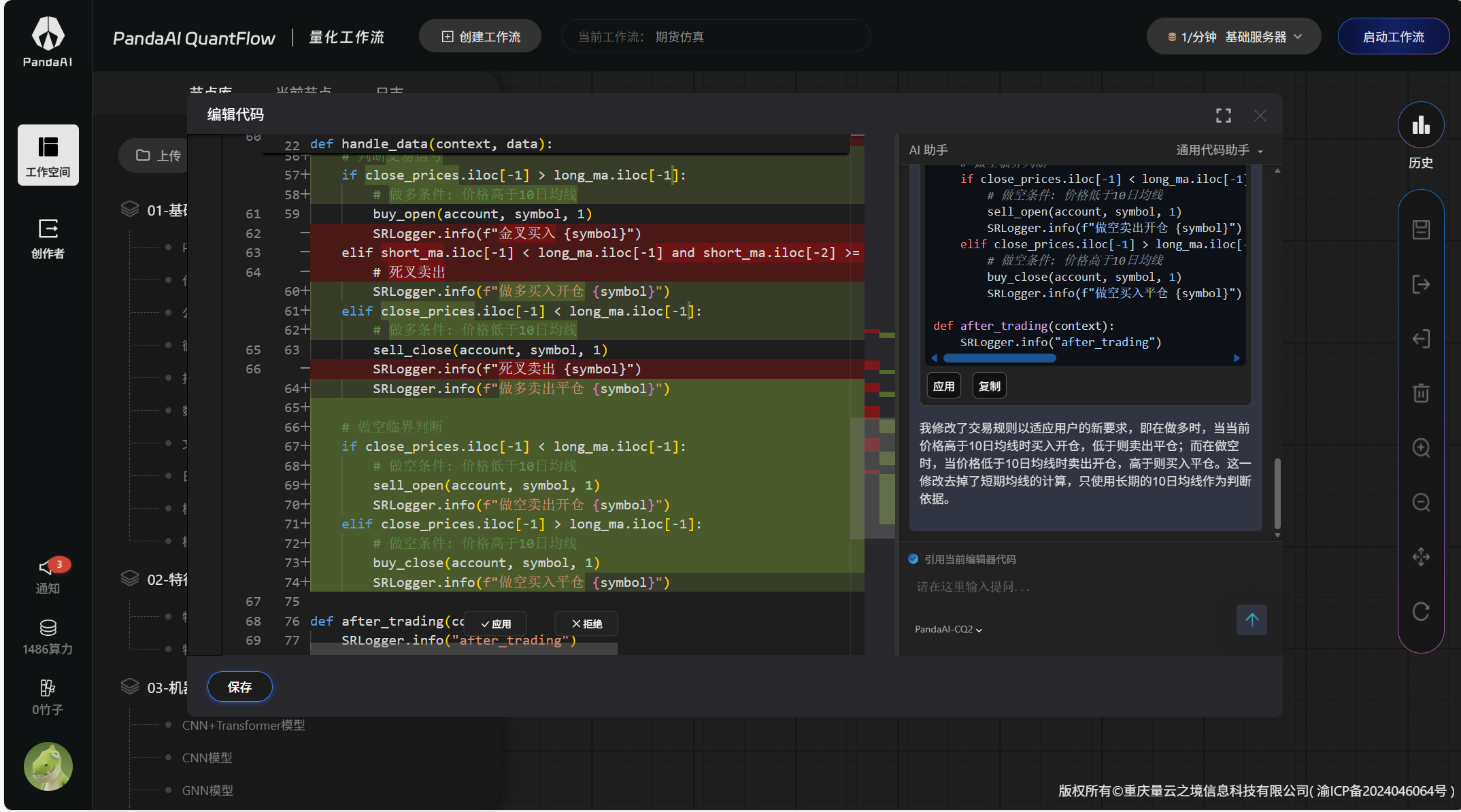Close the 编辑代码 dialog
Screen dimensions: 1461x812
pyautogui.click(x=1260, y=116)
